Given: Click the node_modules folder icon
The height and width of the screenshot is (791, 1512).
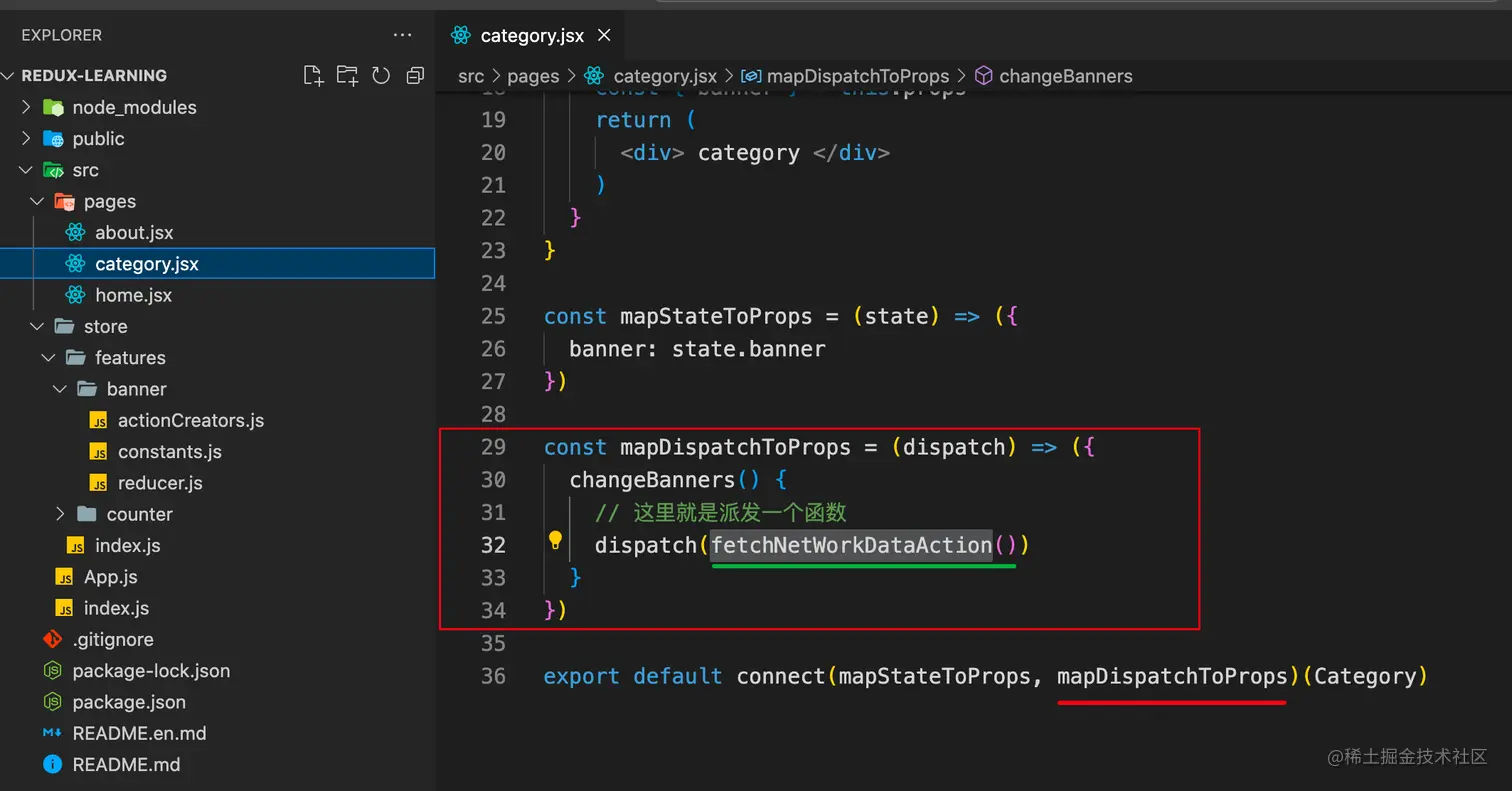Looking at the screenshot, I should [x=53, y=107].
